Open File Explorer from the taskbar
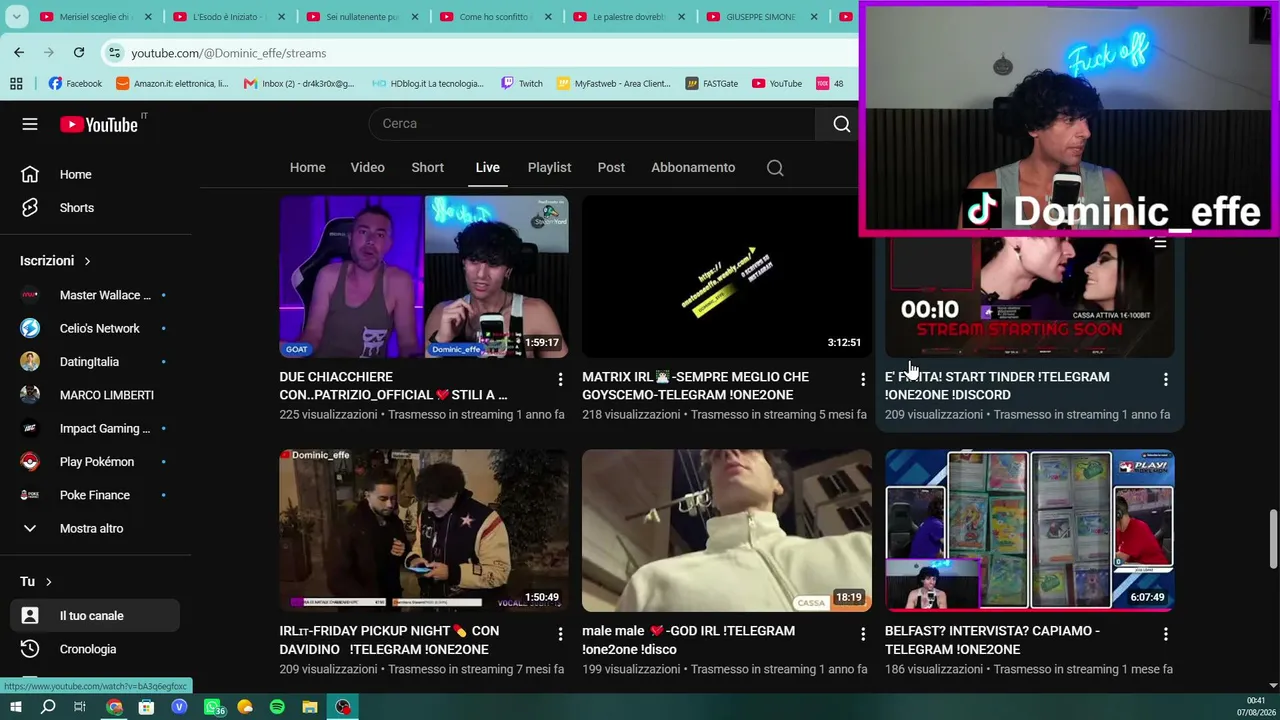Viewport: 1280px width, 720px height. point(310,707)
